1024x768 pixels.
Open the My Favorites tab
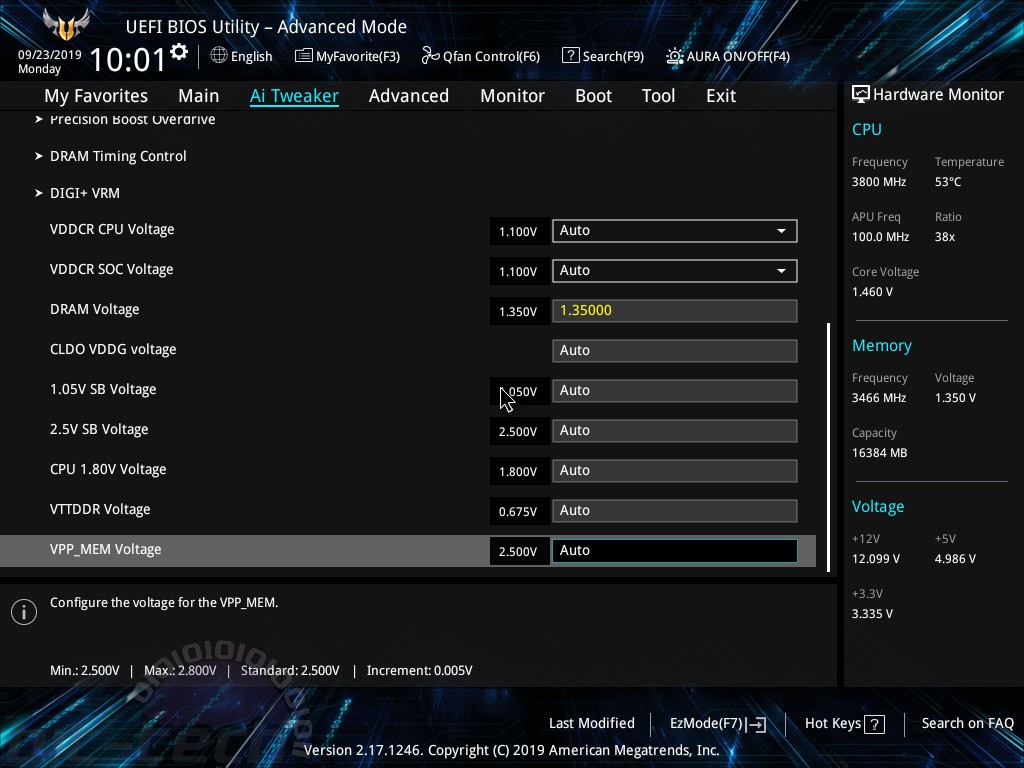[96, 96]
